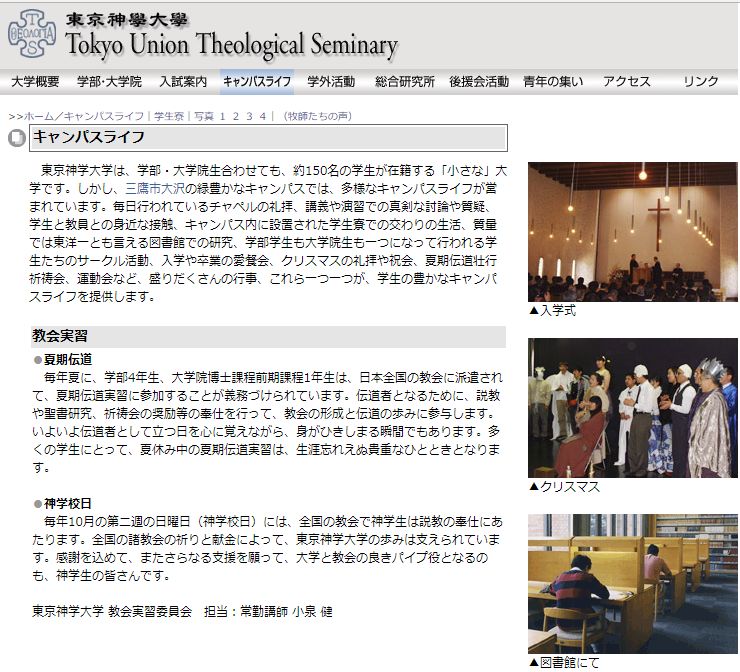
Task: Open photo page 2 link
Action: [236, 116]
